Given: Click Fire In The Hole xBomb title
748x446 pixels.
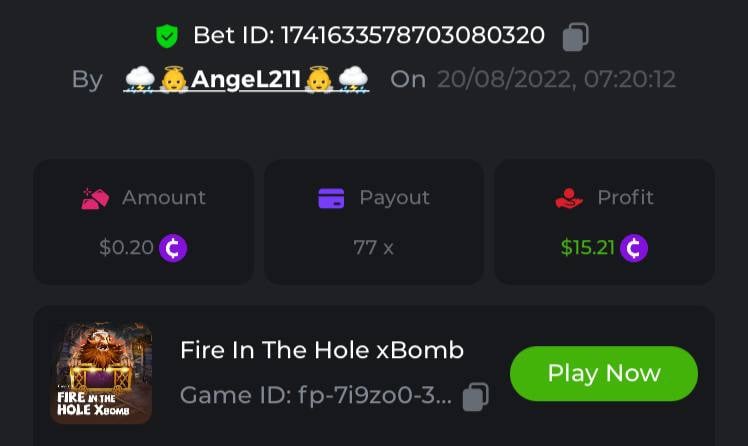Looking at the screenshot, I should click(x=322, y=350).
